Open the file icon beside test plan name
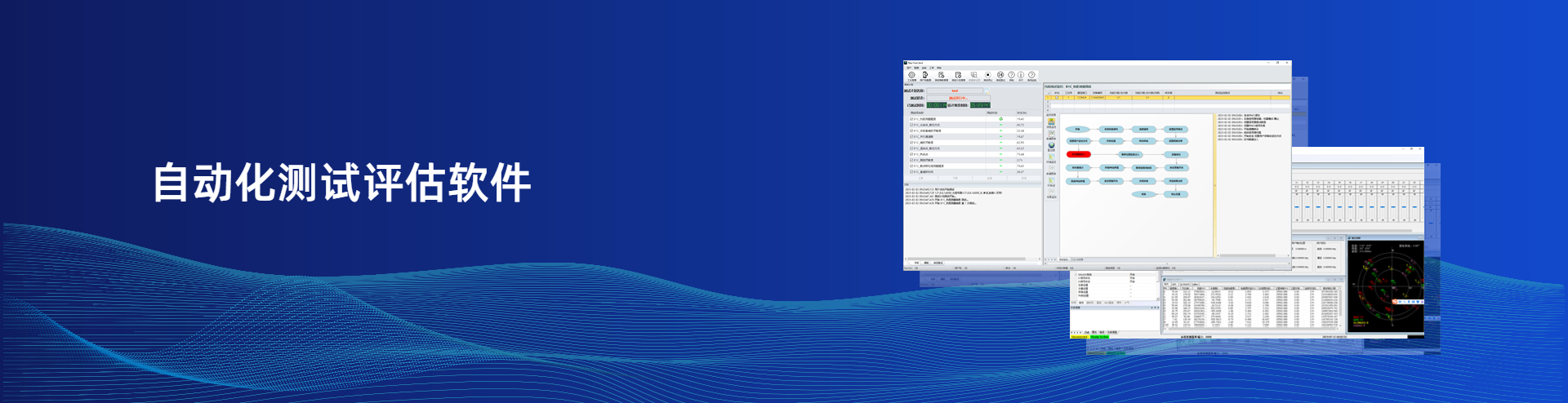The image size is (1568, 403). (x=987, y=91)
